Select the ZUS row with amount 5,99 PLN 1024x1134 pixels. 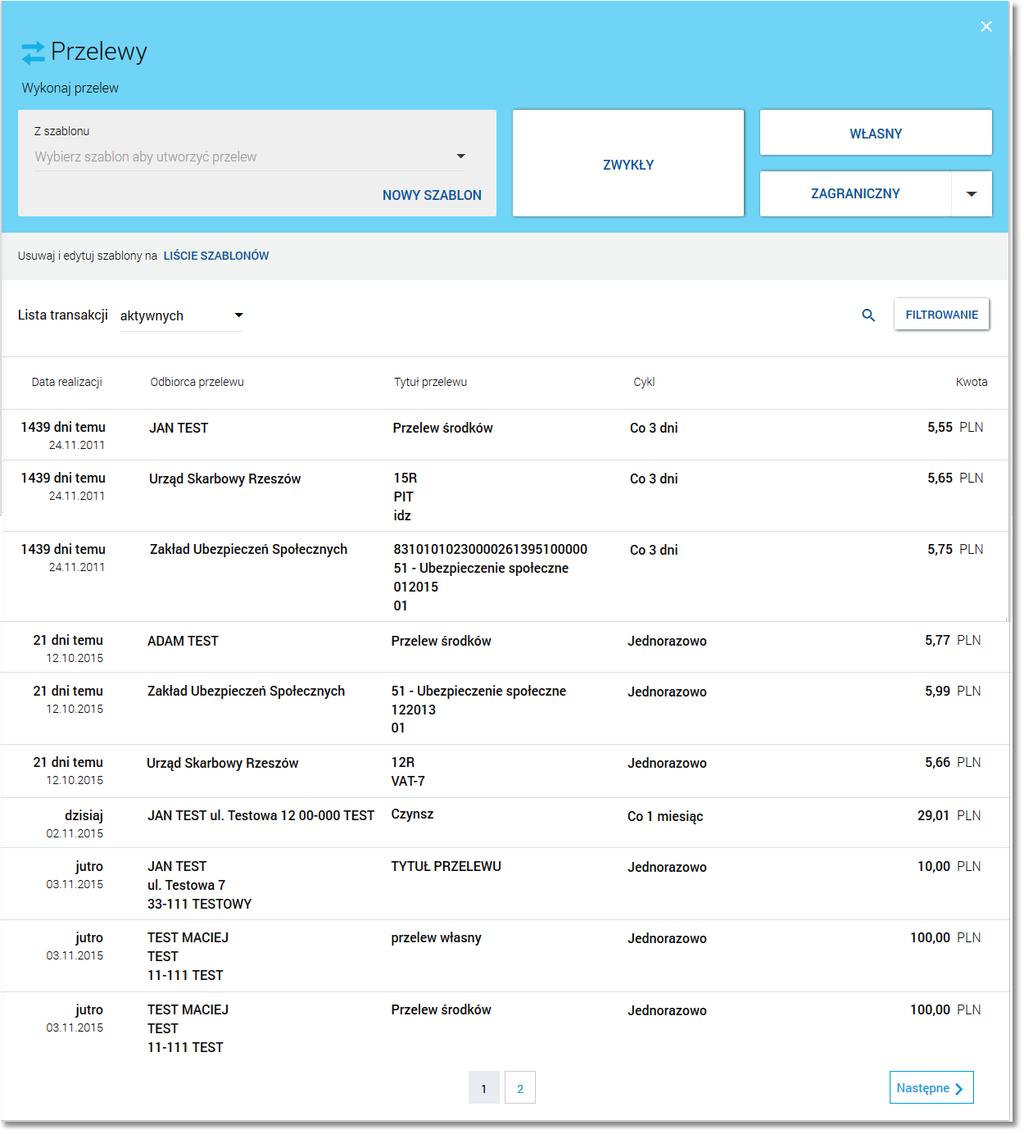504,709
